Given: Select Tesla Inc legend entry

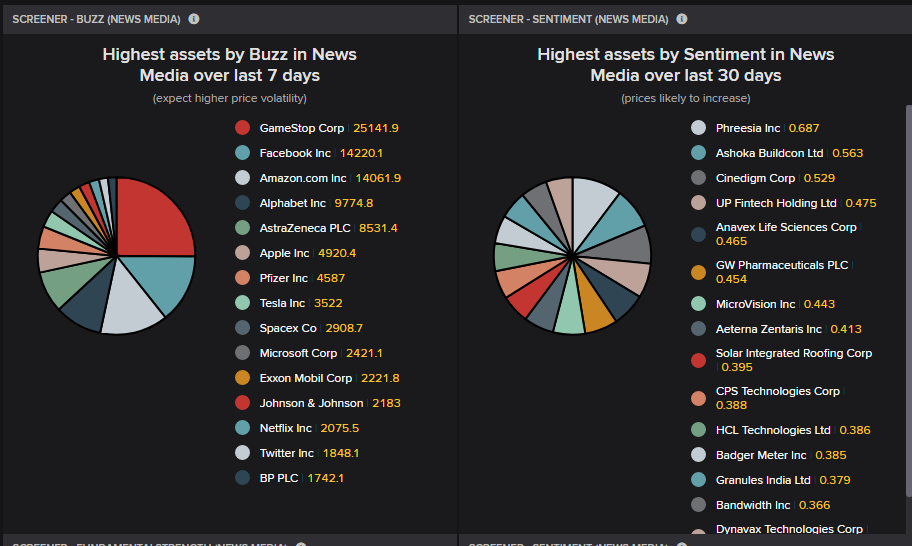Looking at the screenshot, I should tap(289, 303).
